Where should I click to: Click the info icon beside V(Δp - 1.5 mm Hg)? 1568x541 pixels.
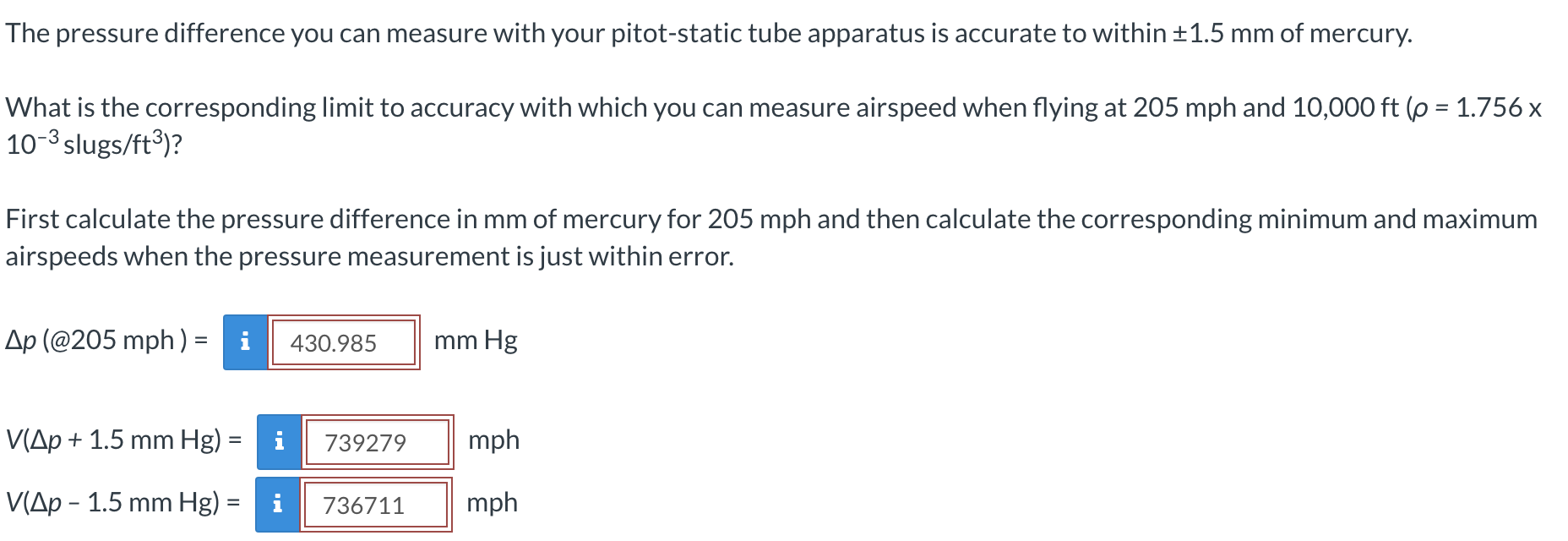[279, 502]
